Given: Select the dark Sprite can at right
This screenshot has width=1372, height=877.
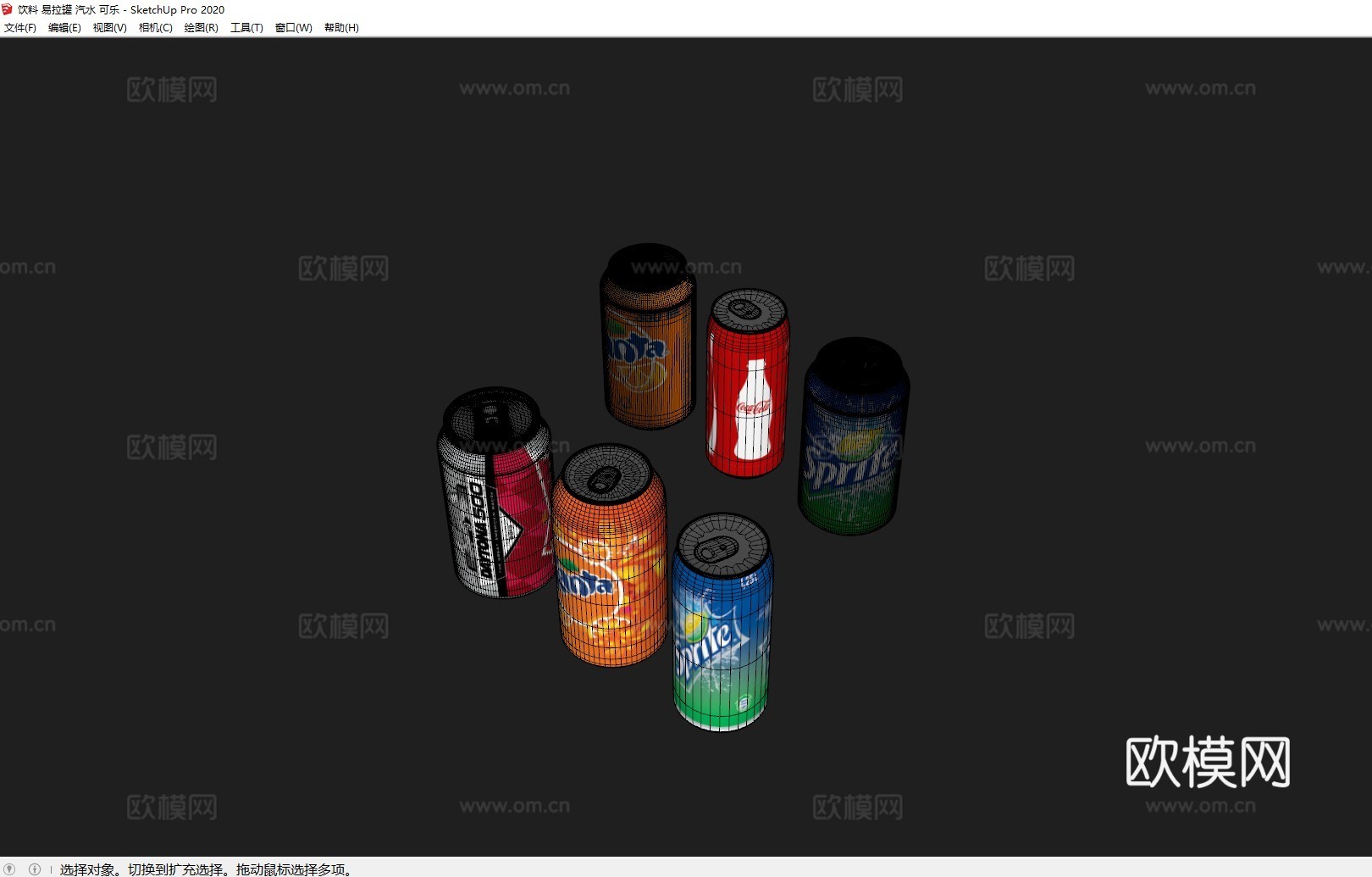Looking at the screenshot, I should [854, 436].
